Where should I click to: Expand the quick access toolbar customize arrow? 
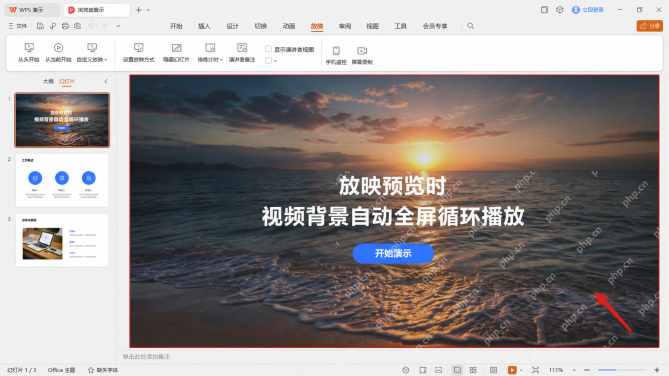[118, 26]
